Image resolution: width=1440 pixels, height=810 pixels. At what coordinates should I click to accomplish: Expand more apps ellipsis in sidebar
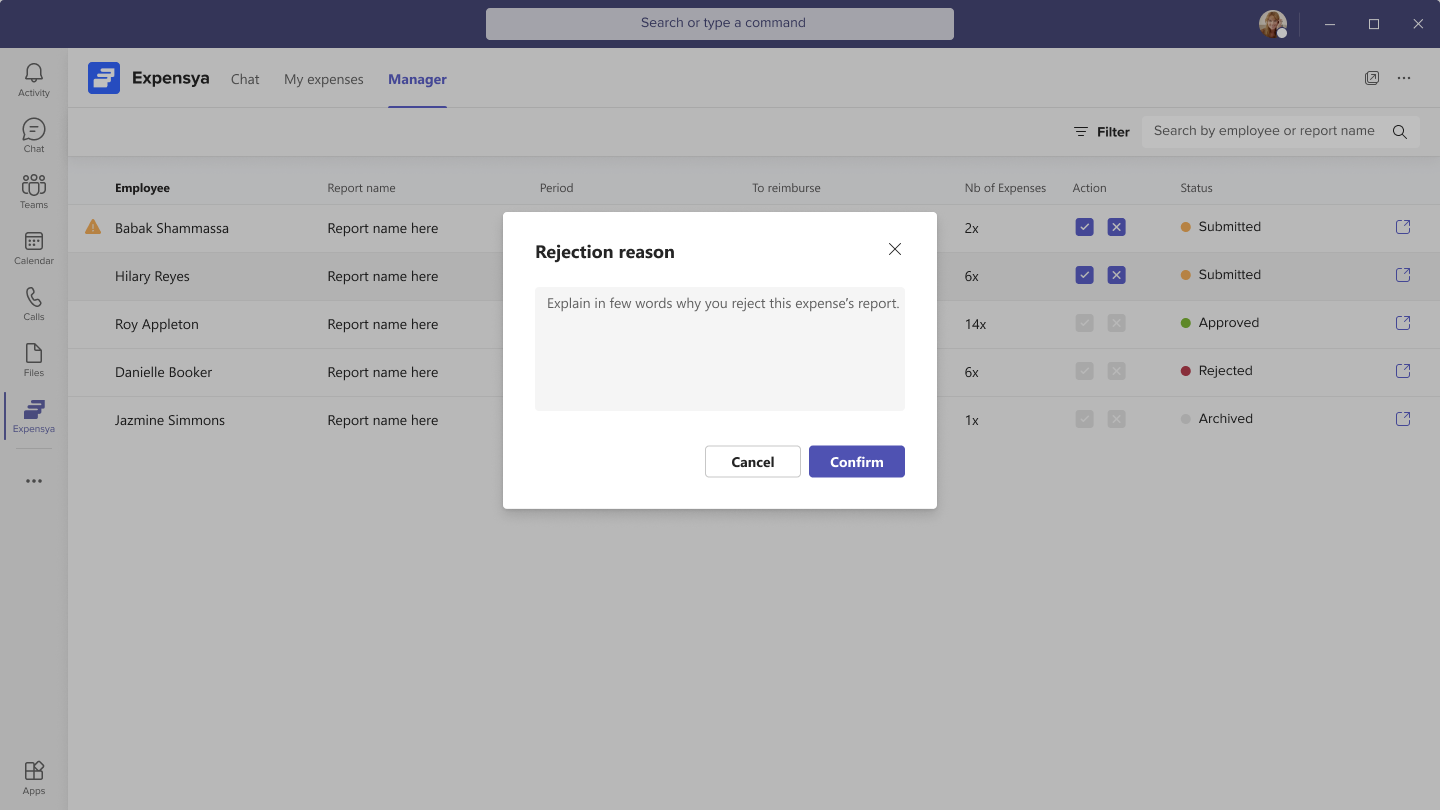(x=34, y=481)
